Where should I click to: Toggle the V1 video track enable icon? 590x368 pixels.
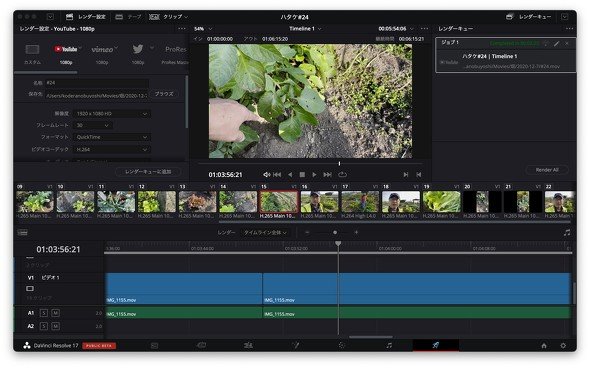click(x=30, y=289)
